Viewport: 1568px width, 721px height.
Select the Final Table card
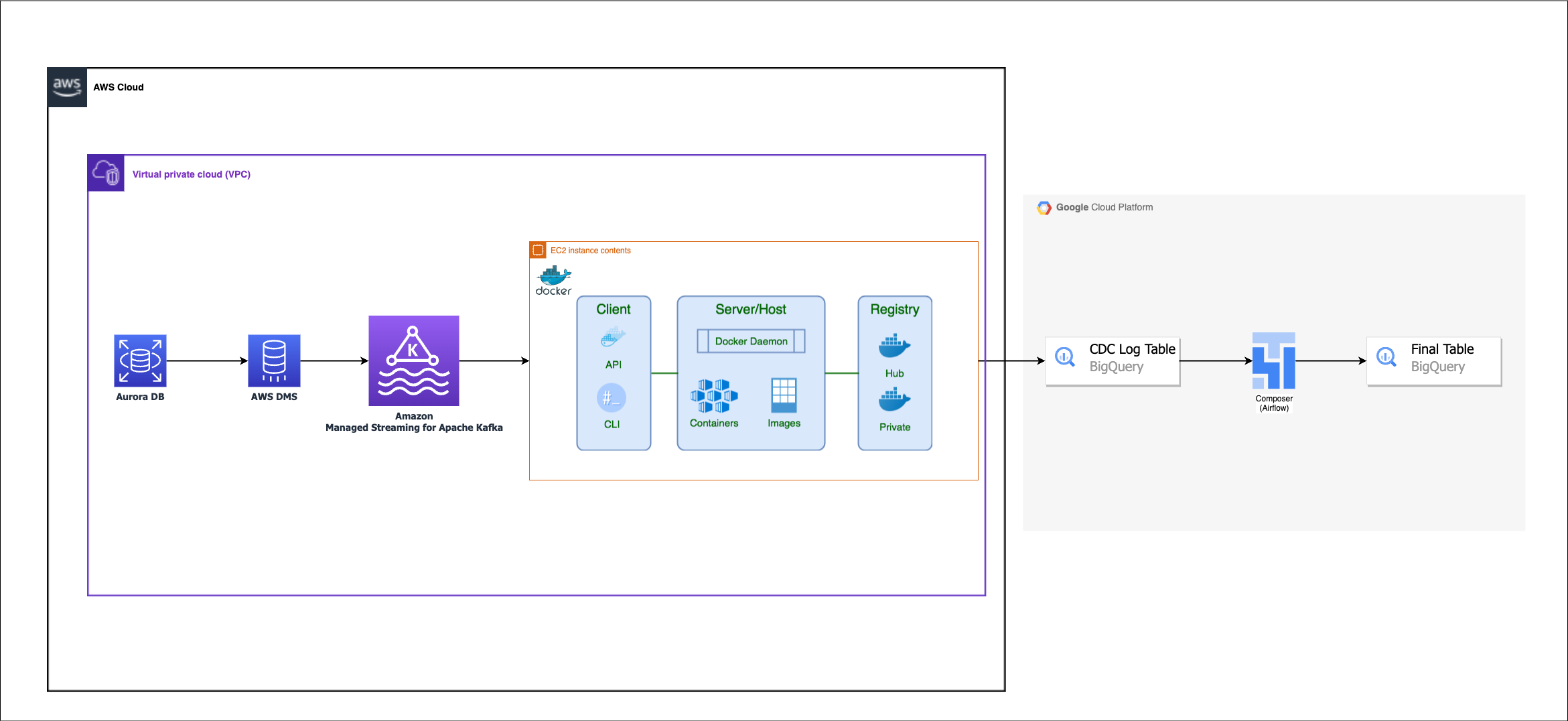point(1434,361)
